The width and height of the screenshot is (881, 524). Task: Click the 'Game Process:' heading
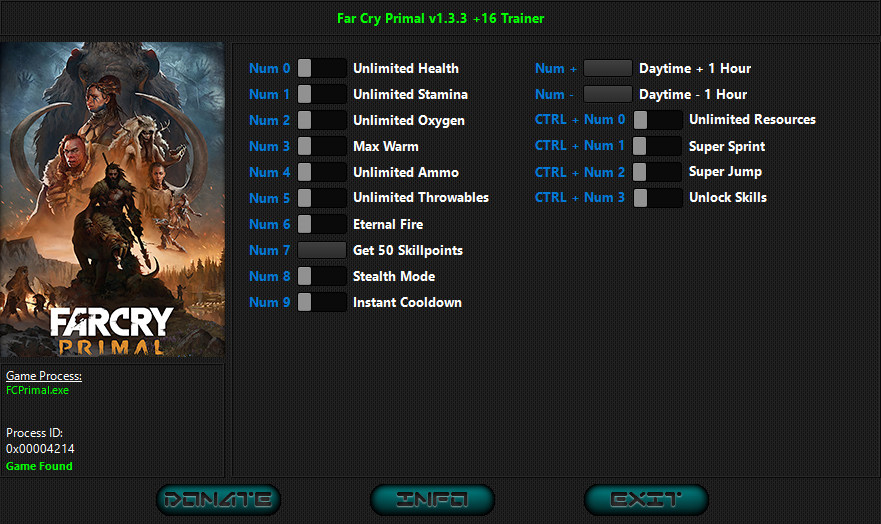tap(44, 376)
